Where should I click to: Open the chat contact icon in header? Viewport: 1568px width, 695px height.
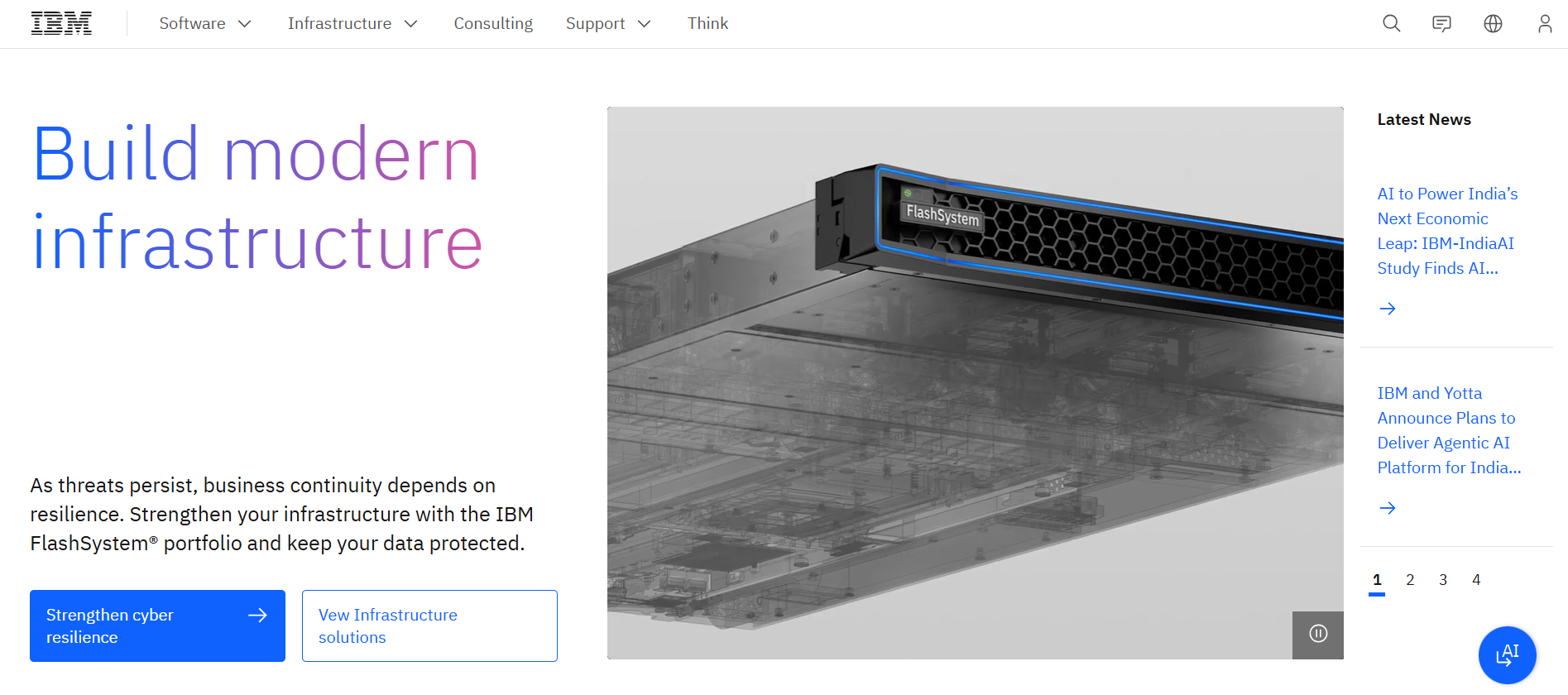(x=1442, y=24)
